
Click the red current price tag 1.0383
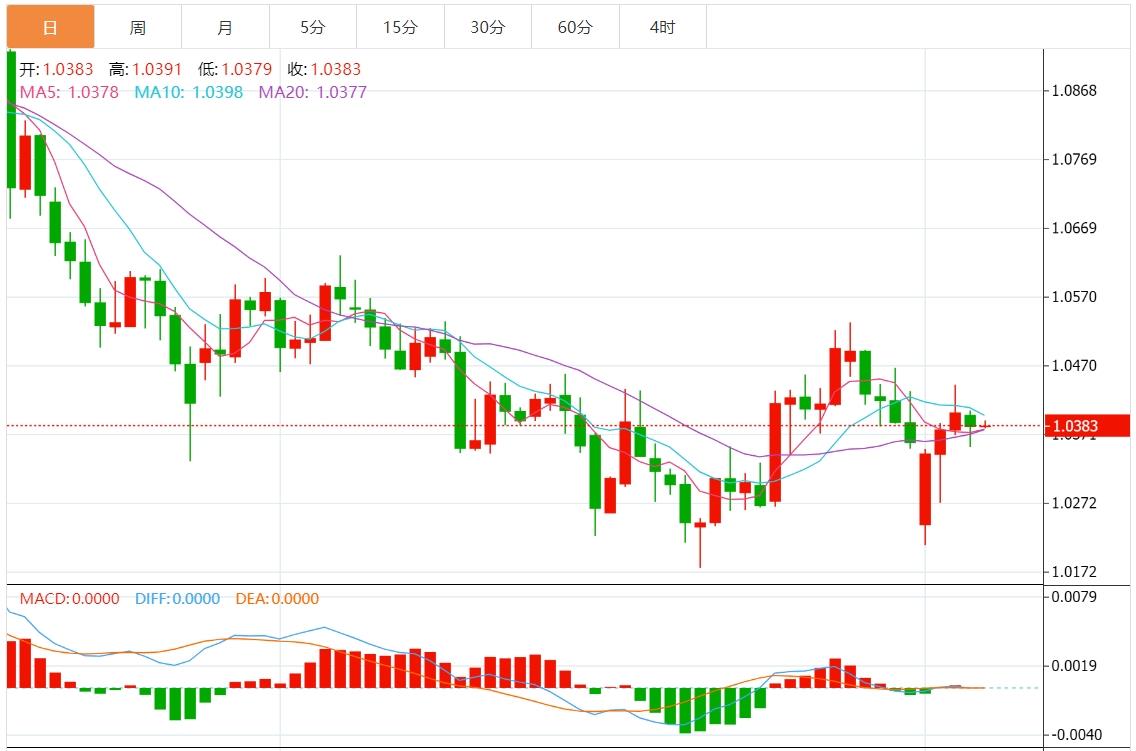[x=1087, y=426]
